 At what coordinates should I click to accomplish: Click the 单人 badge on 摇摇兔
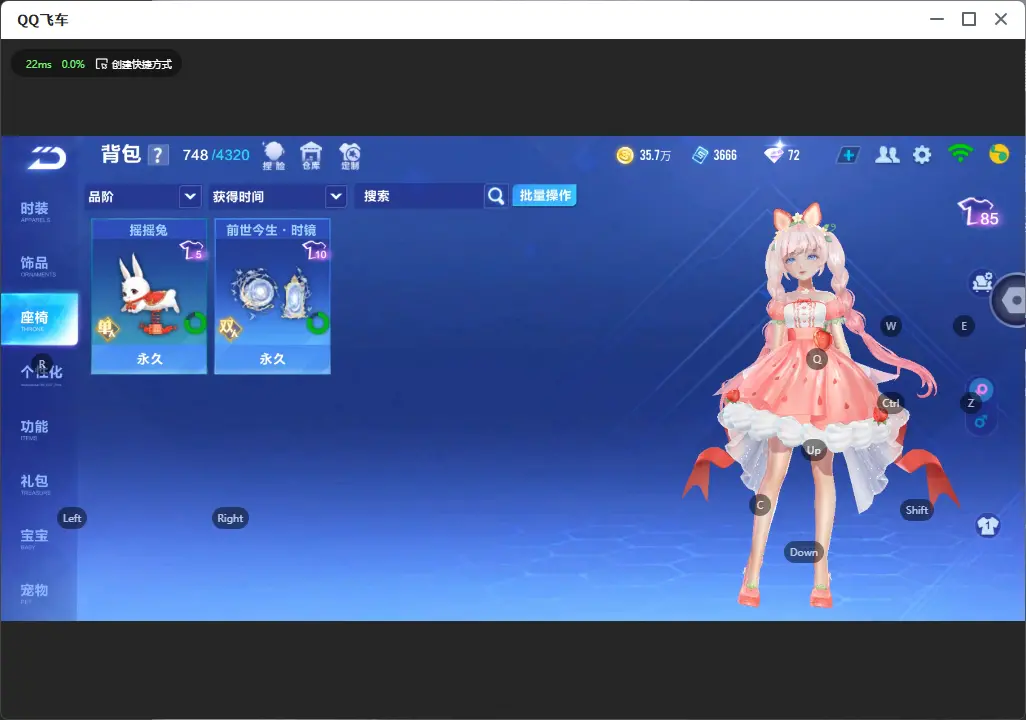[107, 328]
